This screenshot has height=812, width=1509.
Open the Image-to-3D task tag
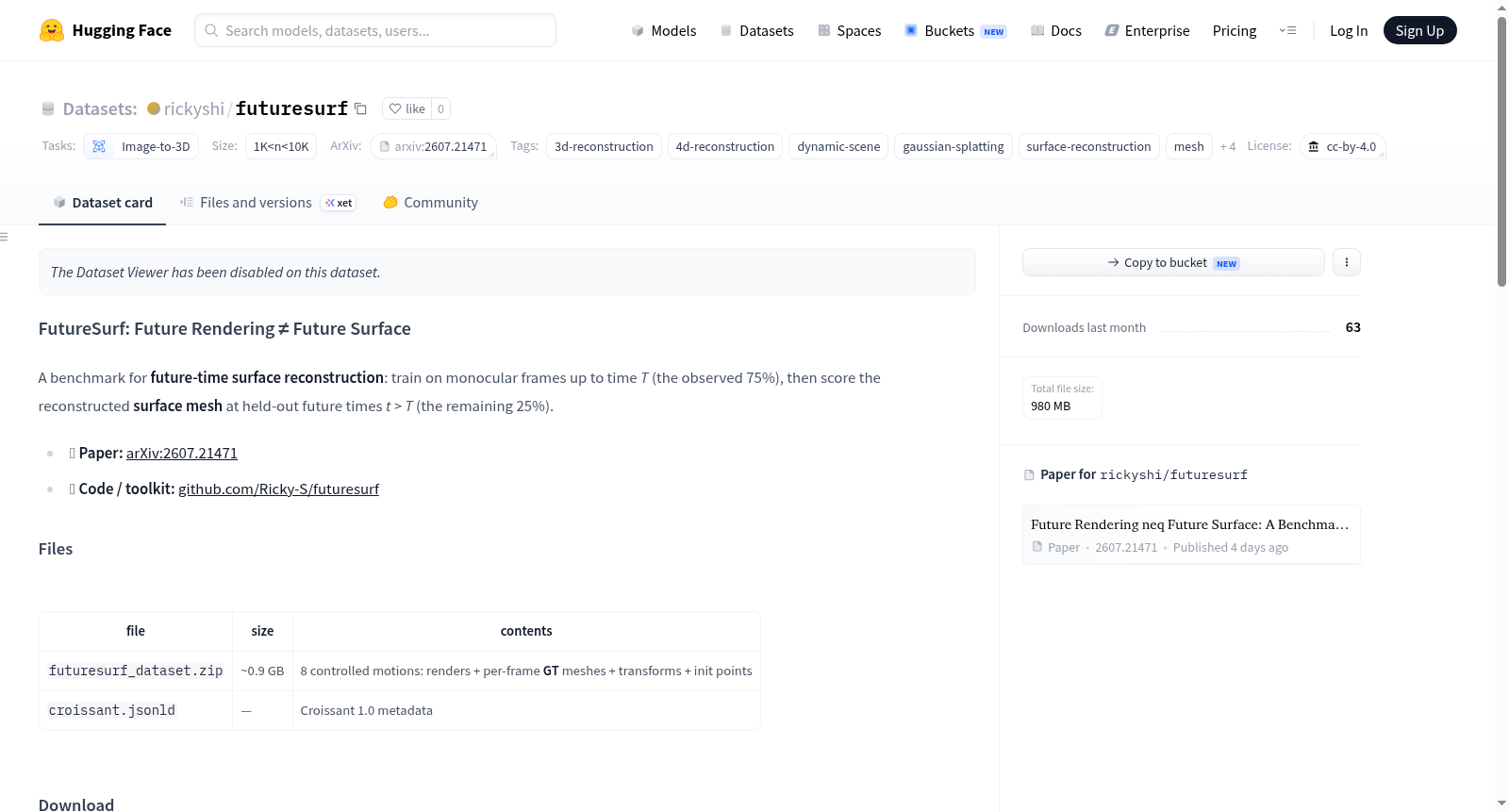coord(141,146)
